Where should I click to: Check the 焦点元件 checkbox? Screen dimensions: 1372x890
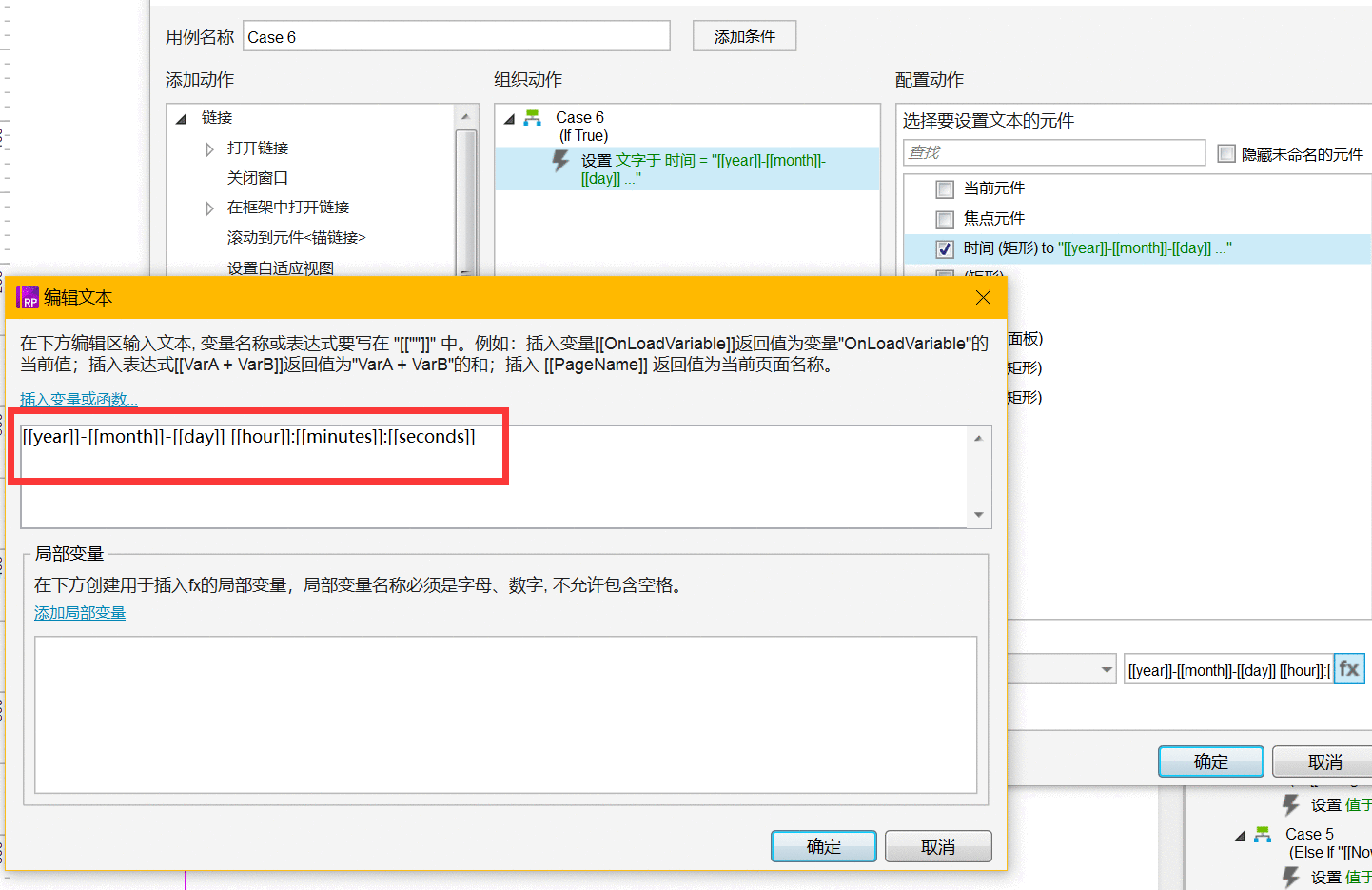(x=945, y=219)
